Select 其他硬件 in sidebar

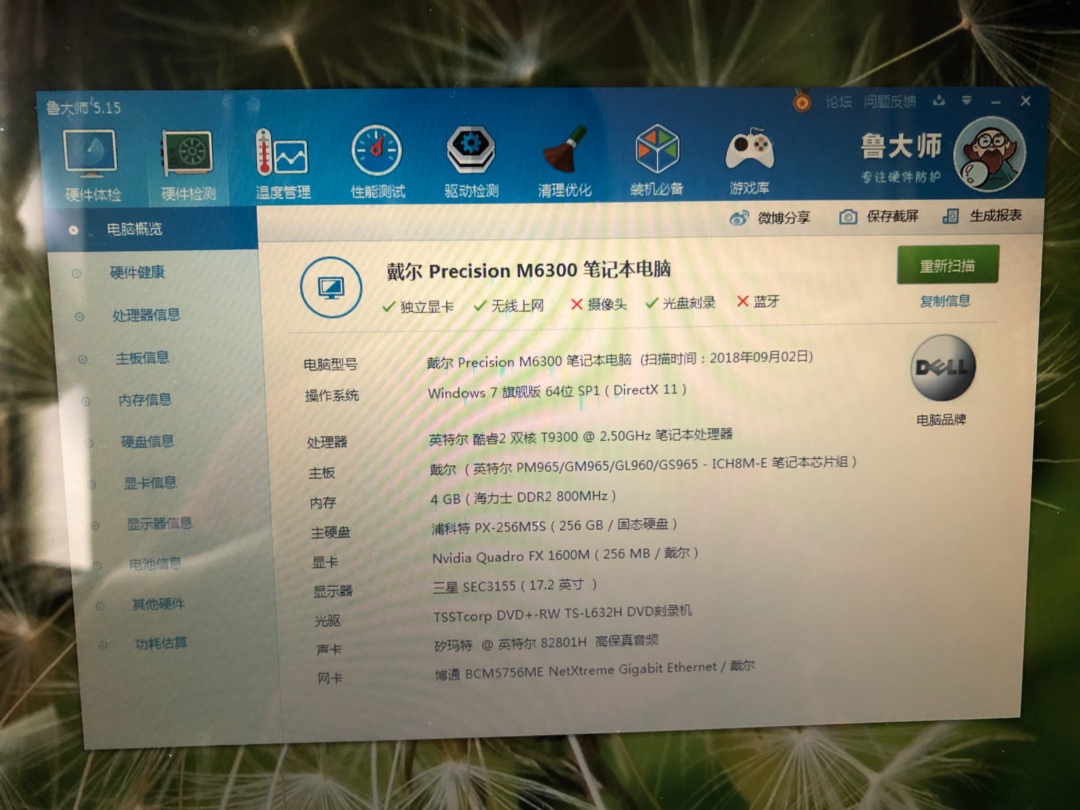[x=158, y=604]
